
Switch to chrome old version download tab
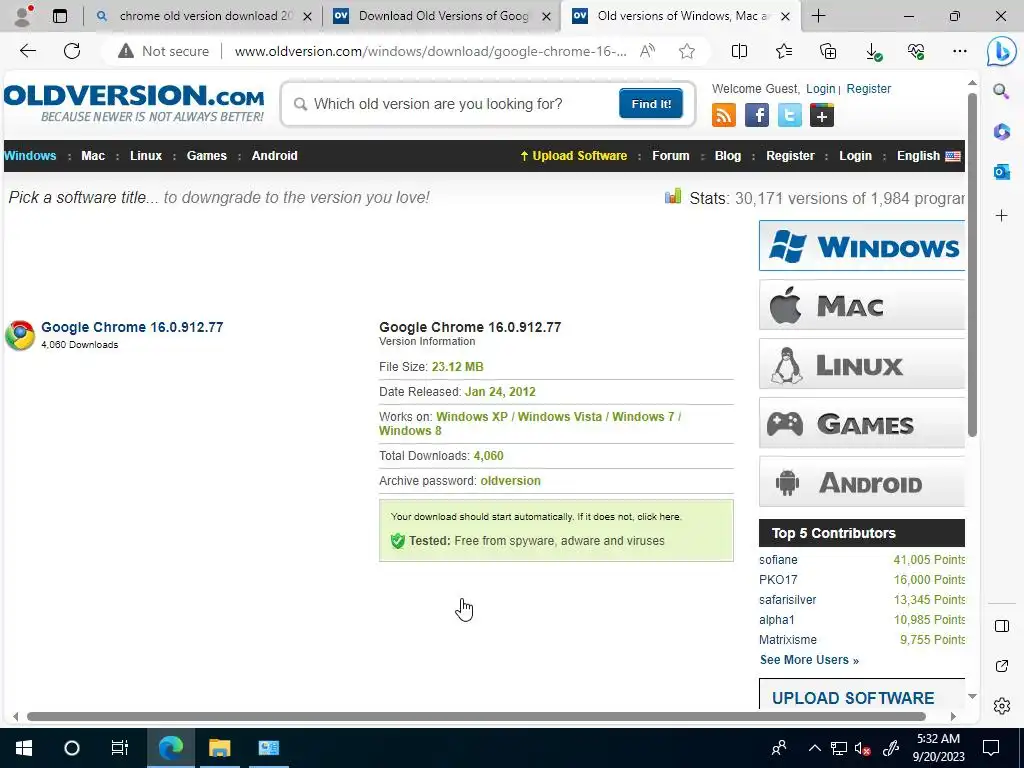pos(203,16)
